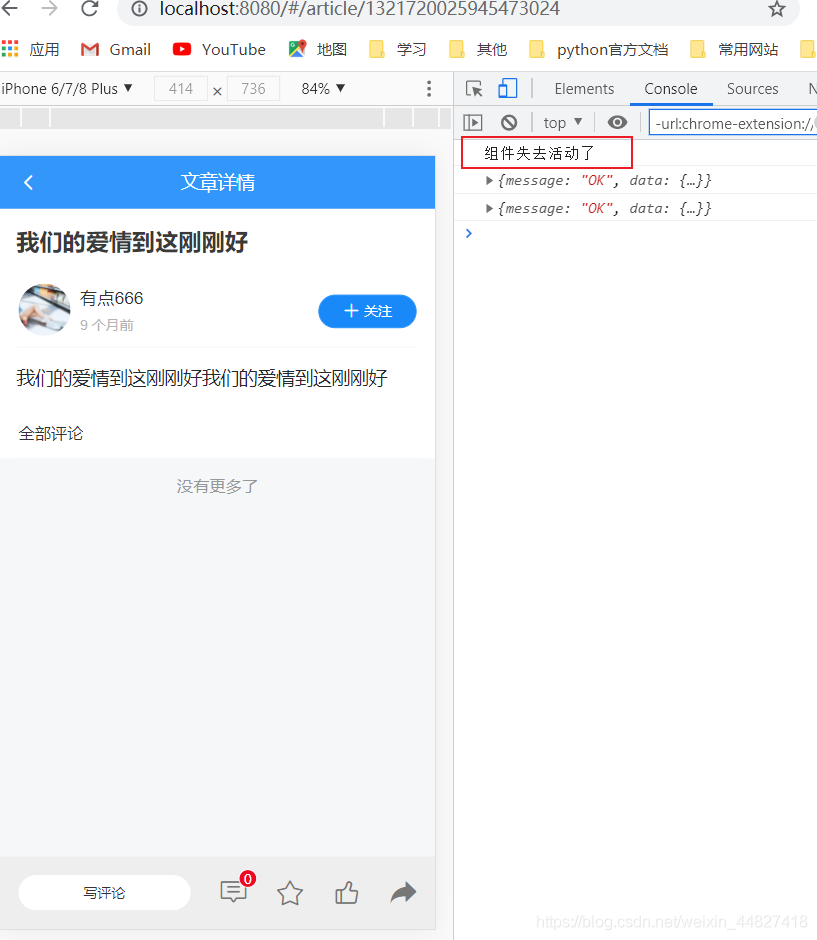
Task: Open the 地图 maps bookmark
Action: pos(318,49)
